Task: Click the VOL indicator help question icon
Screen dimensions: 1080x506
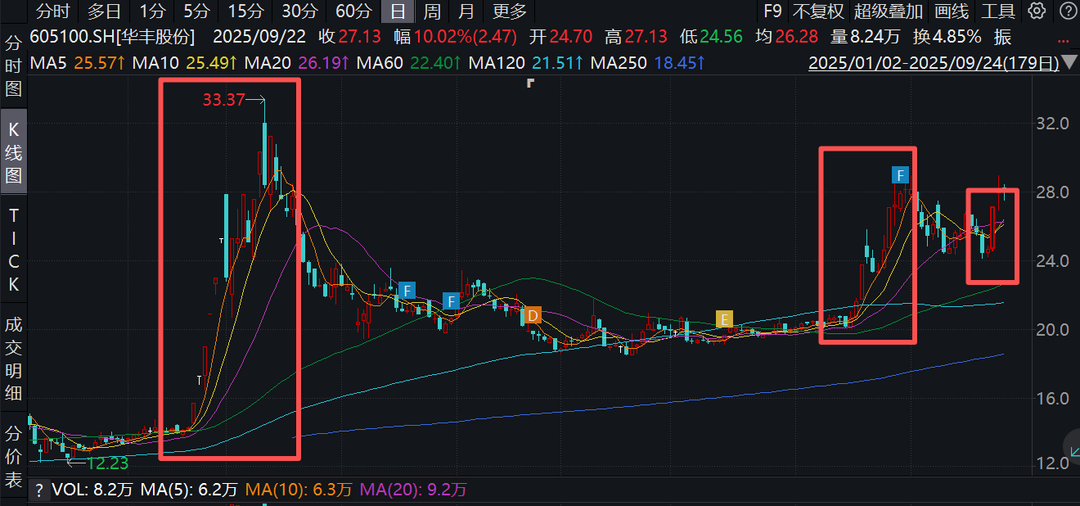Action: click(x=39, y=490)
